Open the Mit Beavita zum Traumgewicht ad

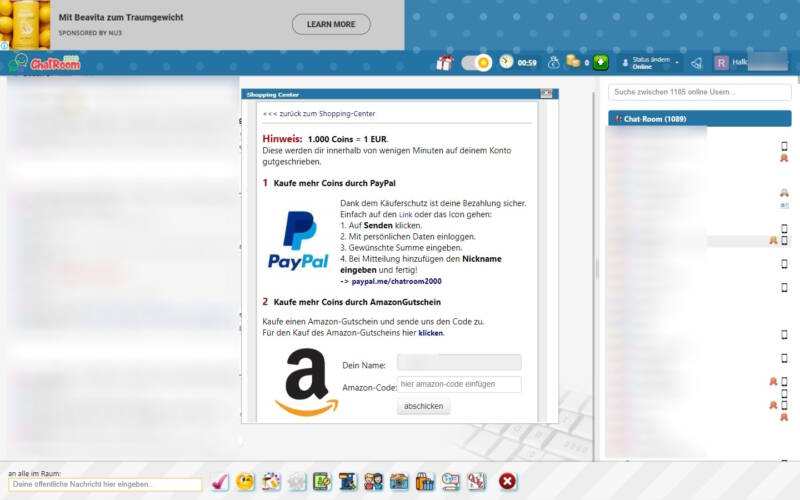121,17
